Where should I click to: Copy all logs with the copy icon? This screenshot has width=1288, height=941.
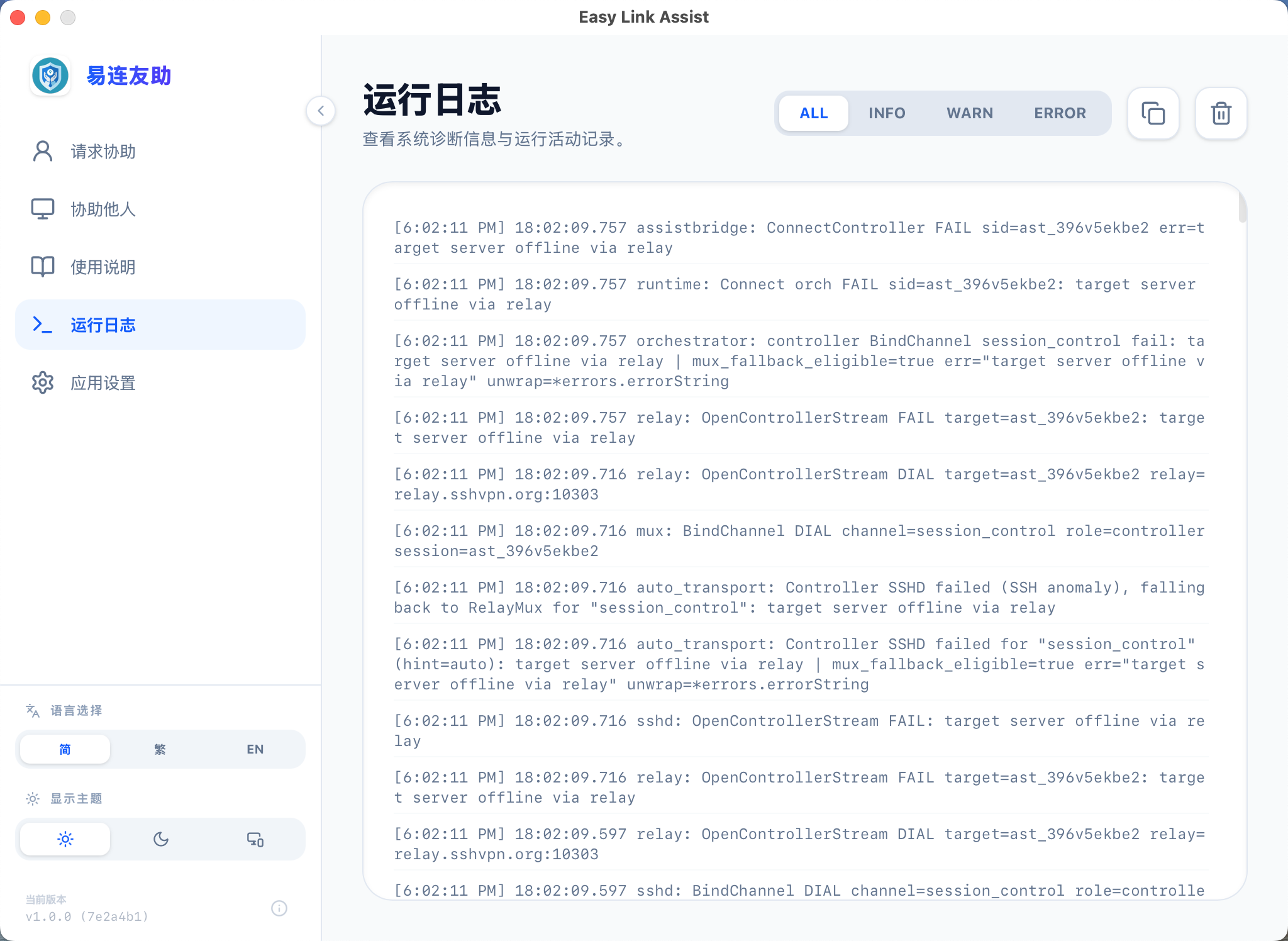(1153, 113)
